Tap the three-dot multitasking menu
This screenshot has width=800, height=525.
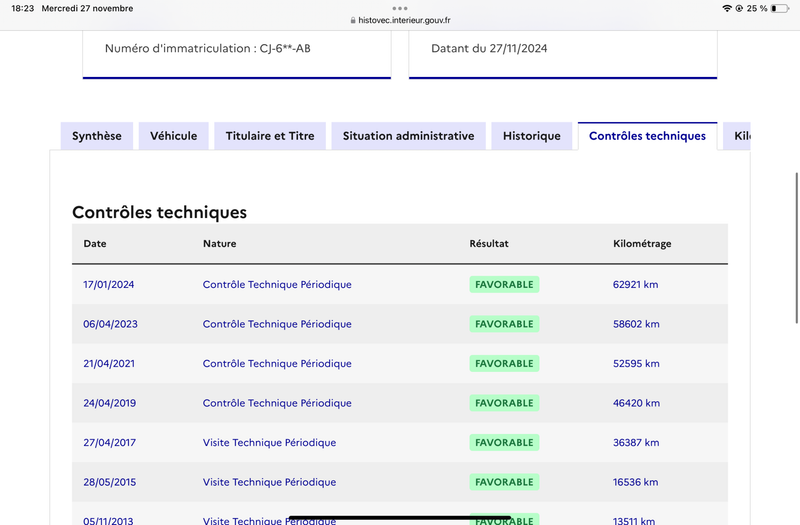pyautogui.click(x=400, y=8)
